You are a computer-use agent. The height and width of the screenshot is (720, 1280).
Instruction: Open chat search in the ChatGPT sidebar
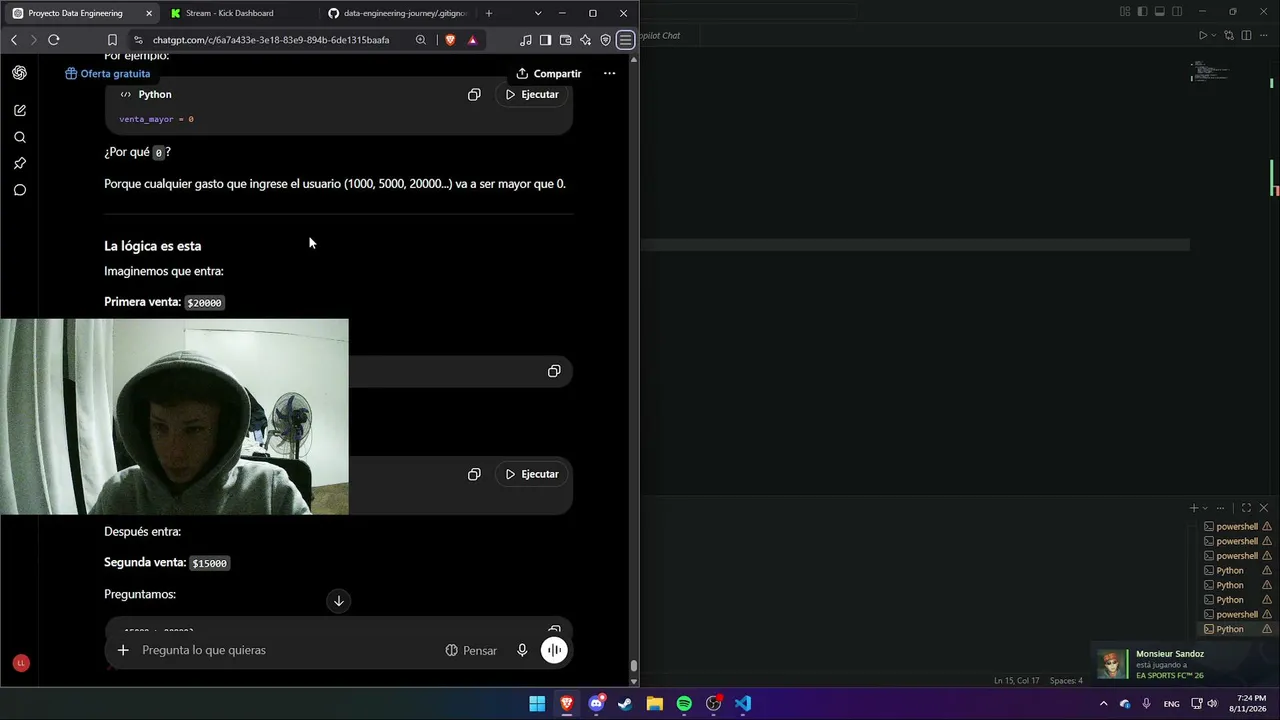point(20,137)
